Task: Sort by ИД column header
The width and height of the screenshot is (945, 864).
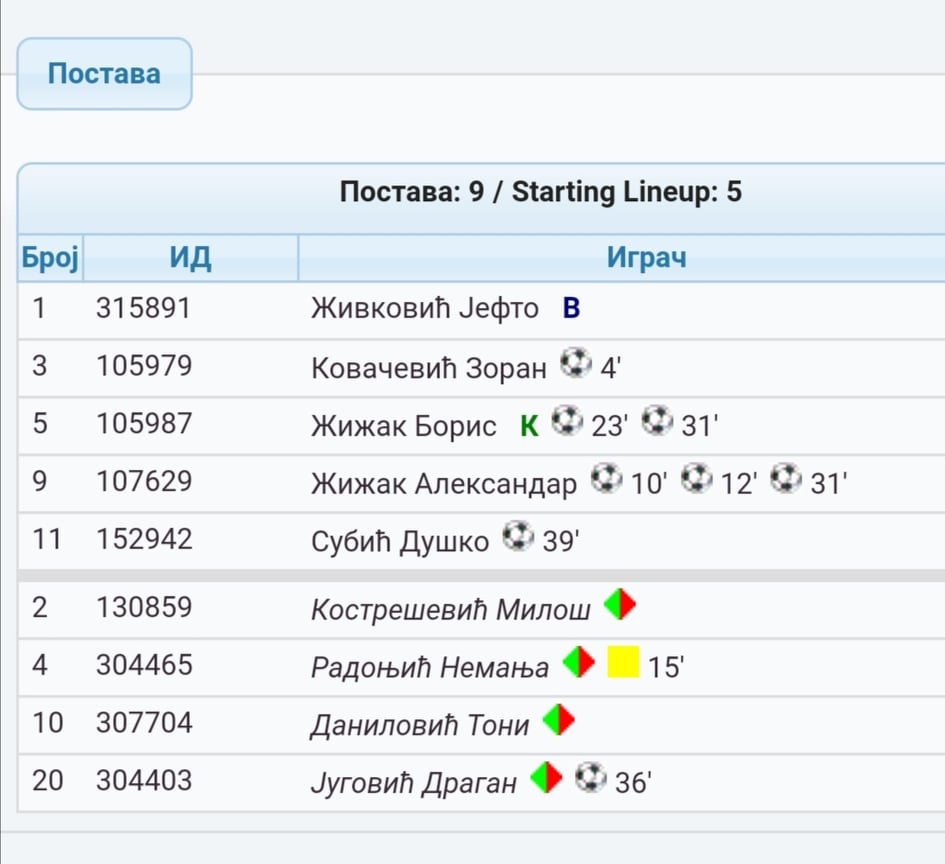Action: click(x=190, y=258)
